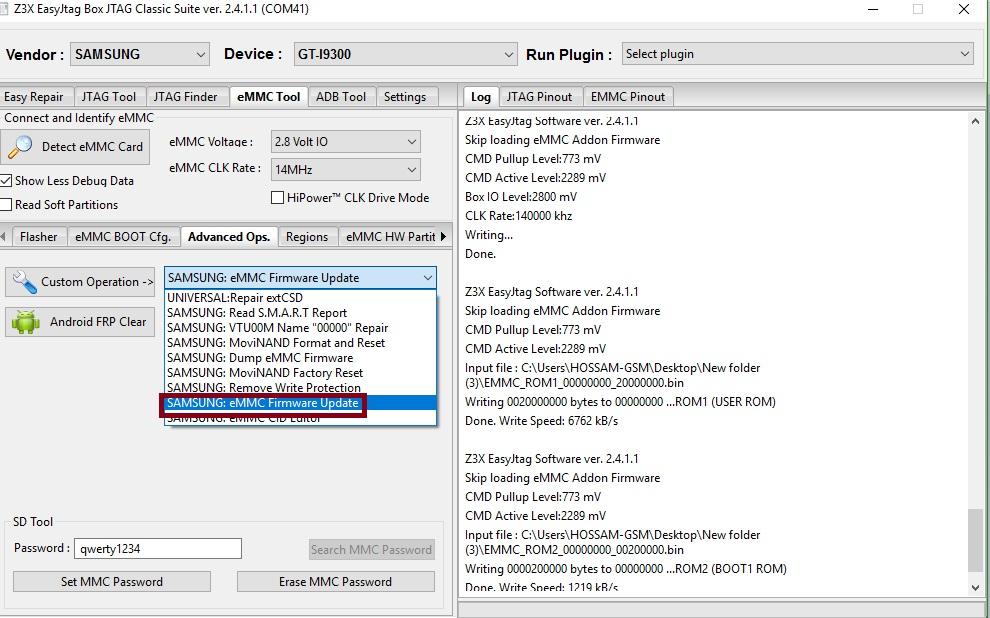
Task: Click log scrollbar down arrow
Action: pyautogui.click(x=975, y=587)
